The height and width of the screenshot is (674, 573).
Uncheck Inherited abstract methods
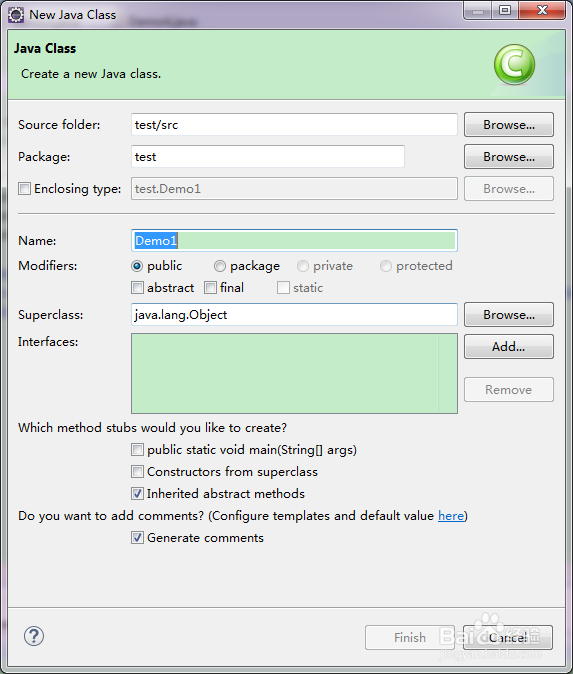tap(138, 493)
